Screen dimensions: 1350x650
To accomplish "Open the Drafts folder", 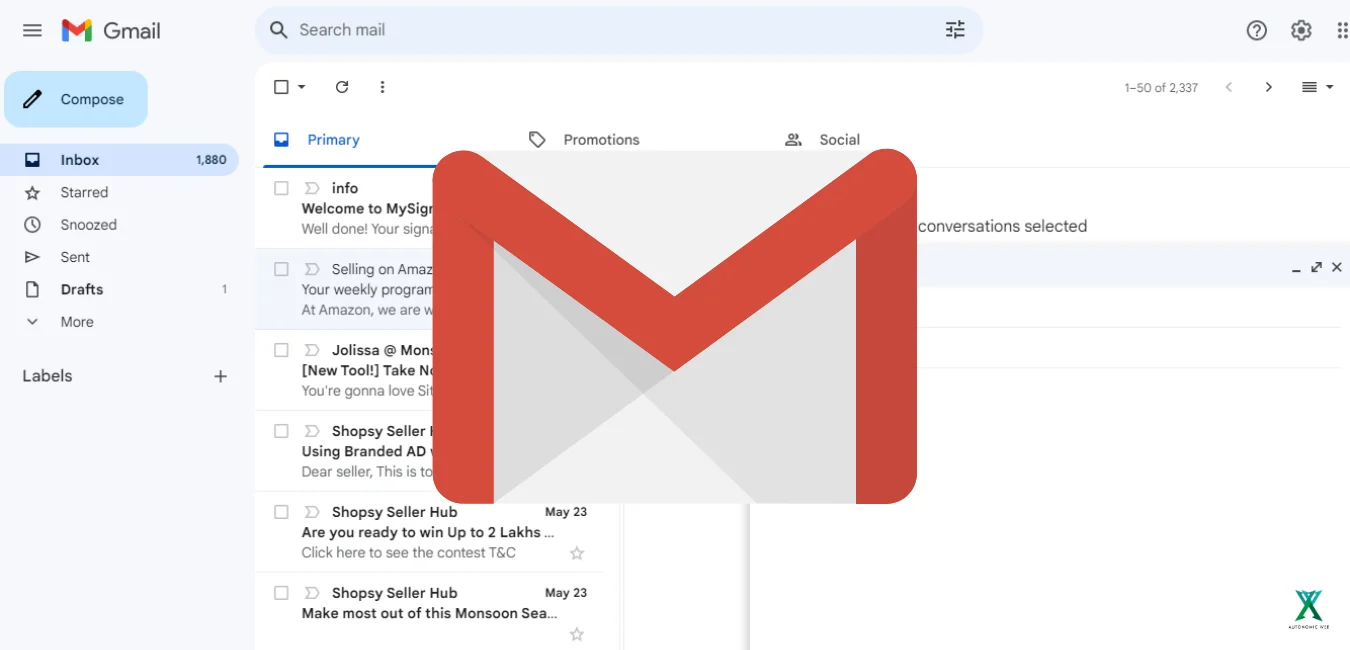I will click(119, 289).
